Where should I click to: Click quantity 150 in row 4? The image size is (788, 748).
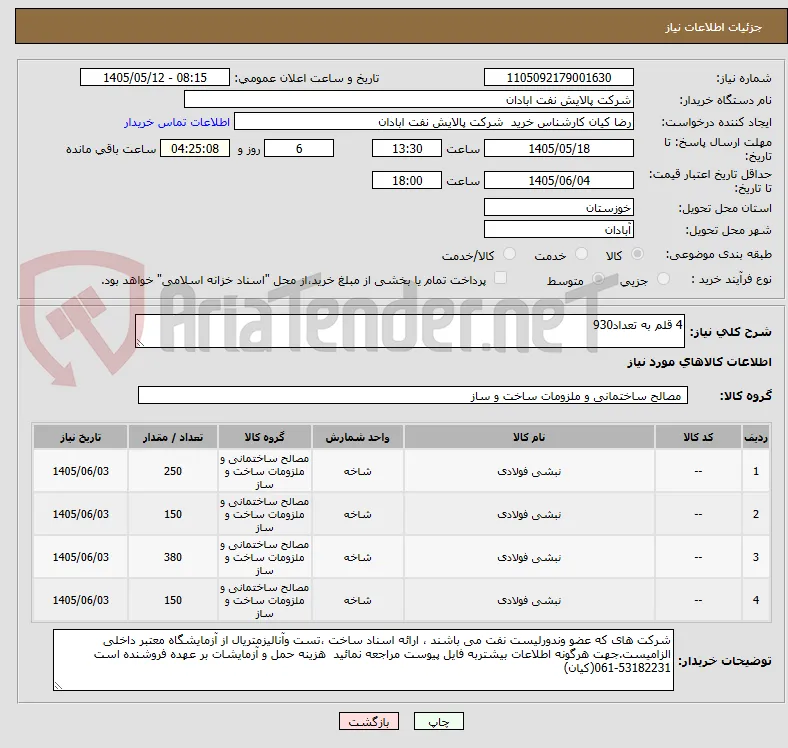click(173, 600)
